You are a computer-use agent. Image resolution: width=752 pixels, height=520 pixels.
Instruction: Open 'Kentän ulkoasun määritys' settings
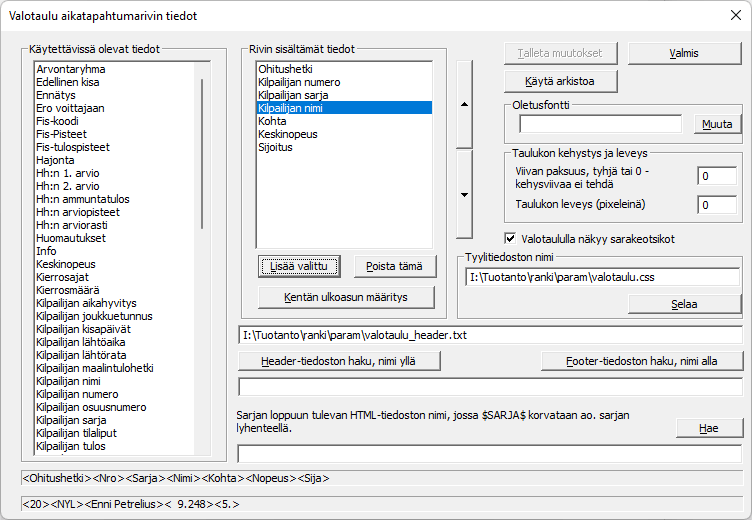click(346, 297)
